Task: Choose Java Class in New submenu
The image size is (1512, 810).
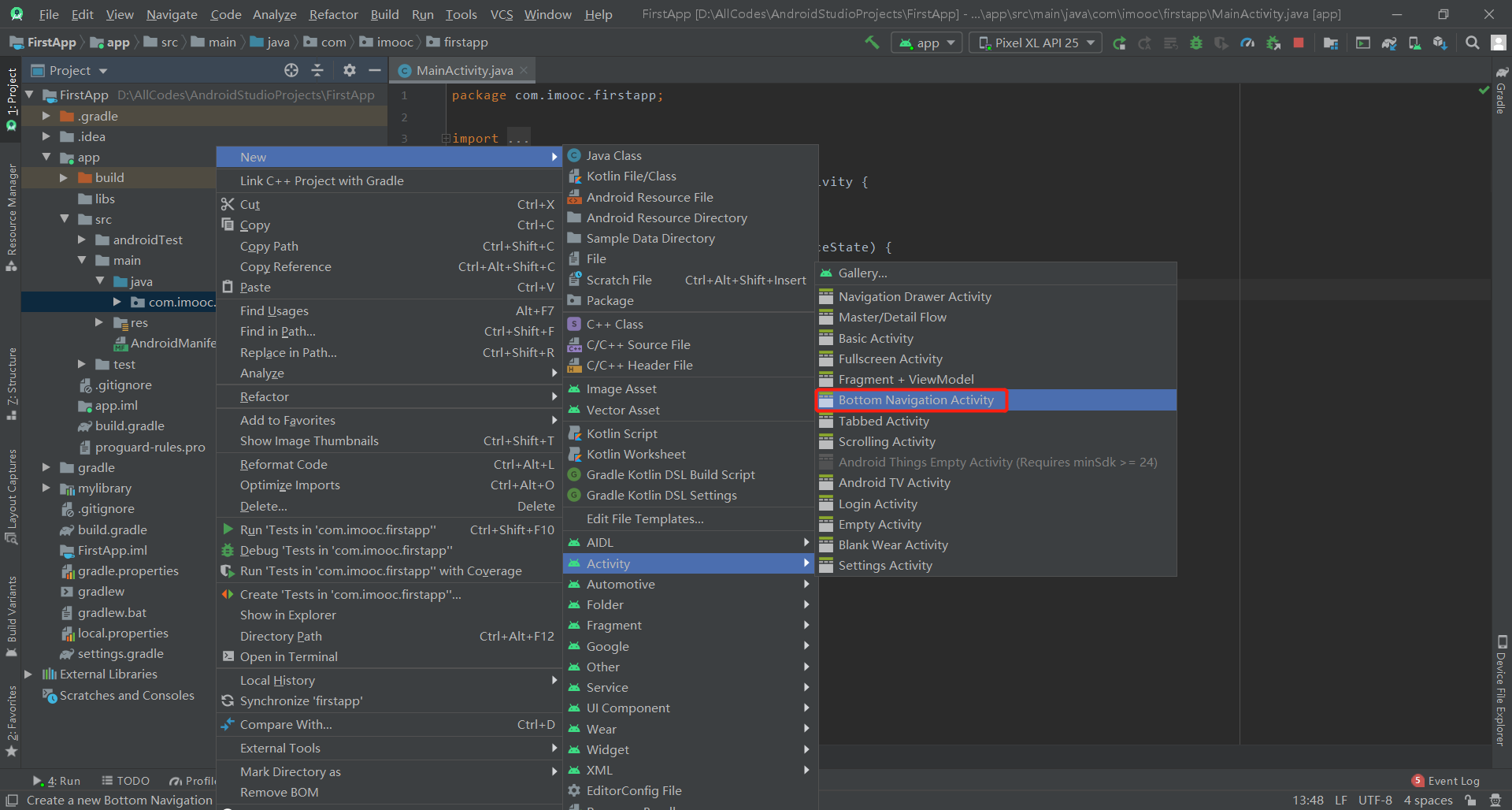Action: pos(690,155)
